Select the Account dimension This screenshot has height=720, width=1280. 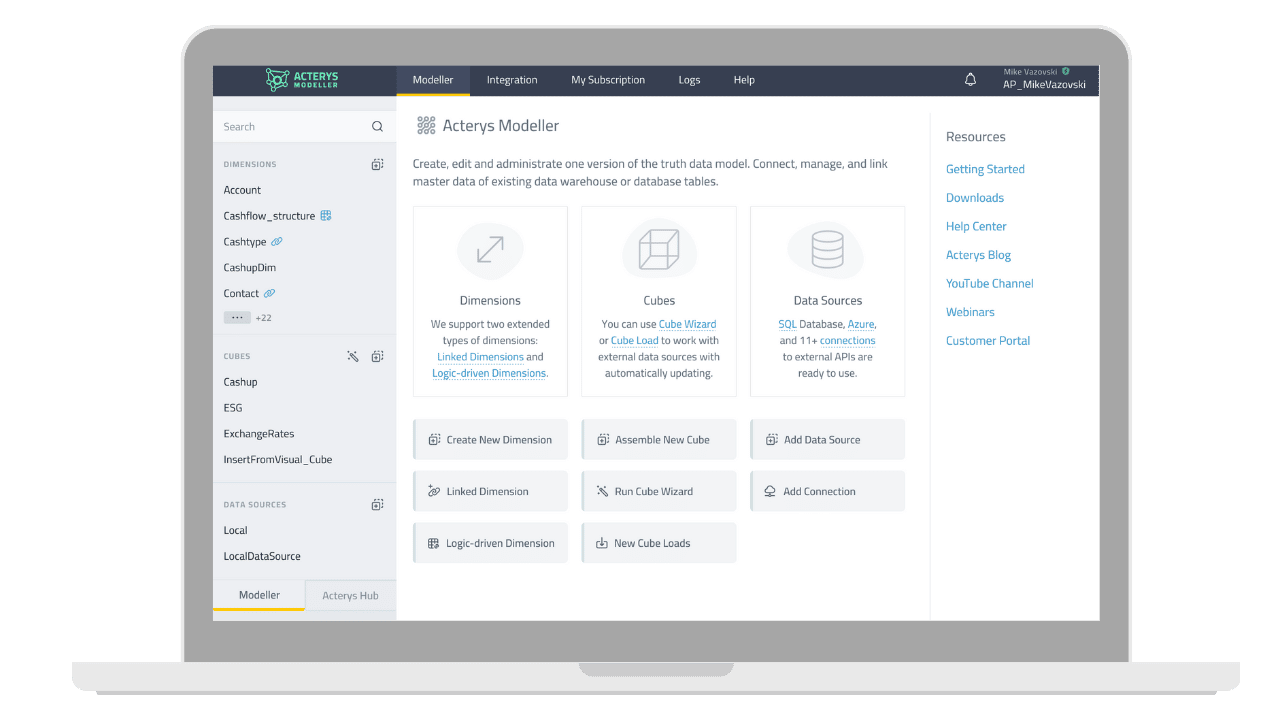click(x=242, y=190)
